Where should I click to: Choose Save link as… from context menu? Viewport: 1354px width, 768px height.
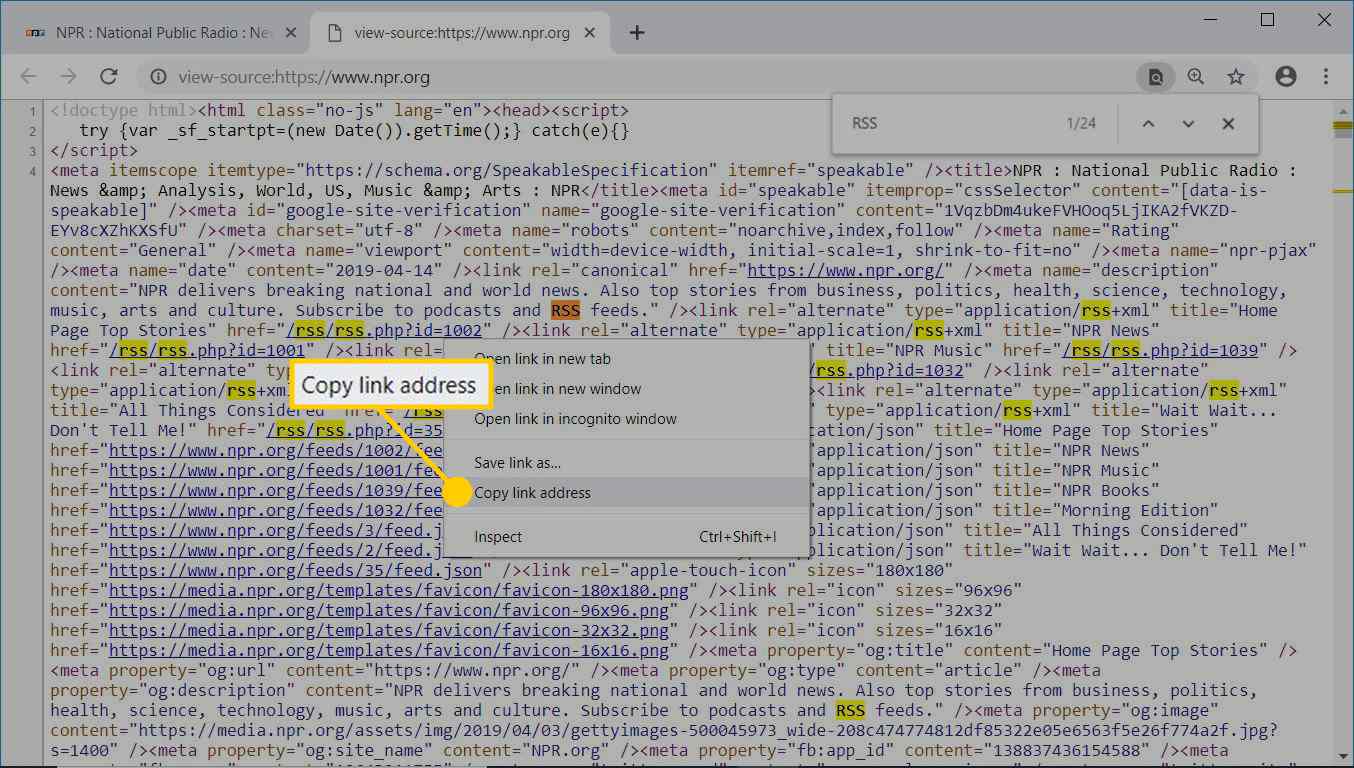tap(518, 463)
